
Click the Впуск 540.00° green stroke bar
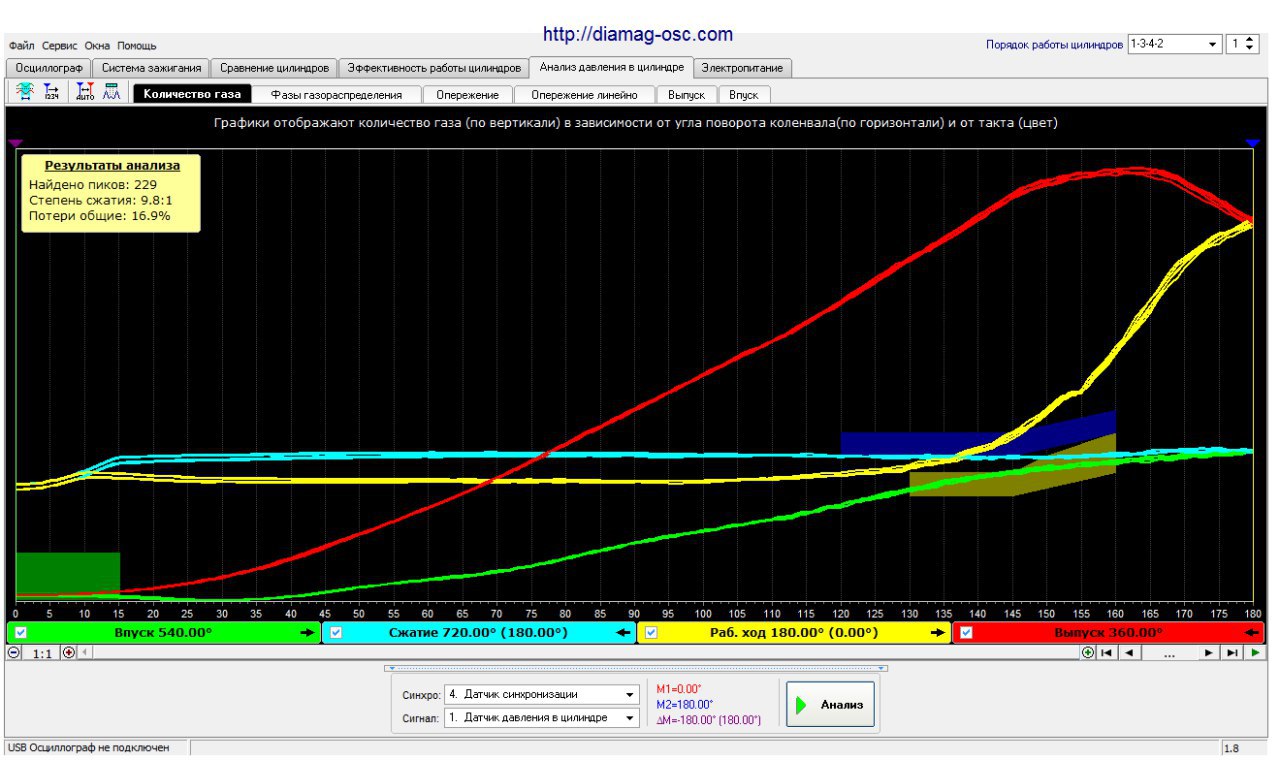[164, 633]
